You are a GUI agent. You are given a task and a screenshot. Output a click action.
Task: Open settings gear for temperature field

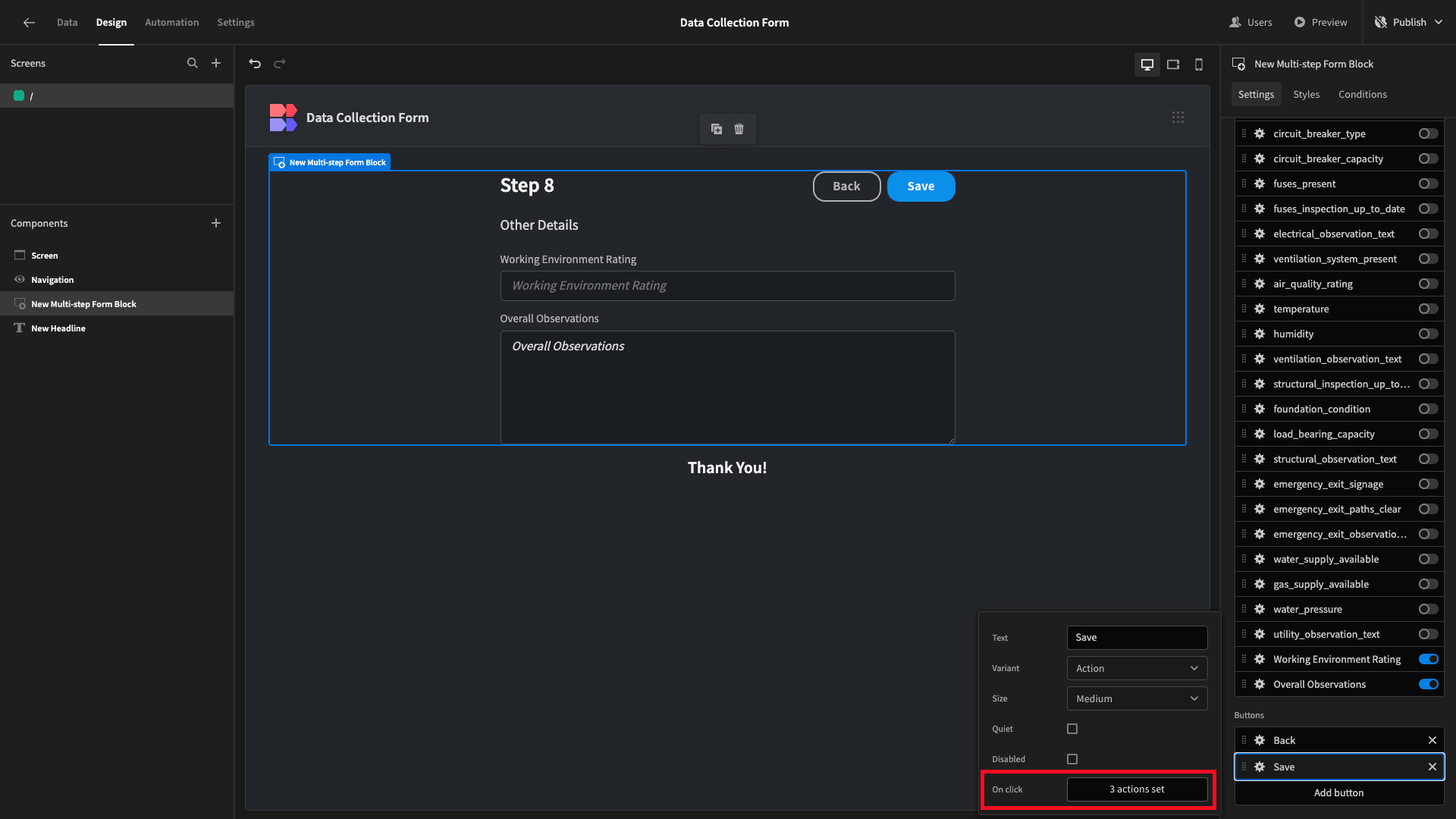coord(1260,309)
